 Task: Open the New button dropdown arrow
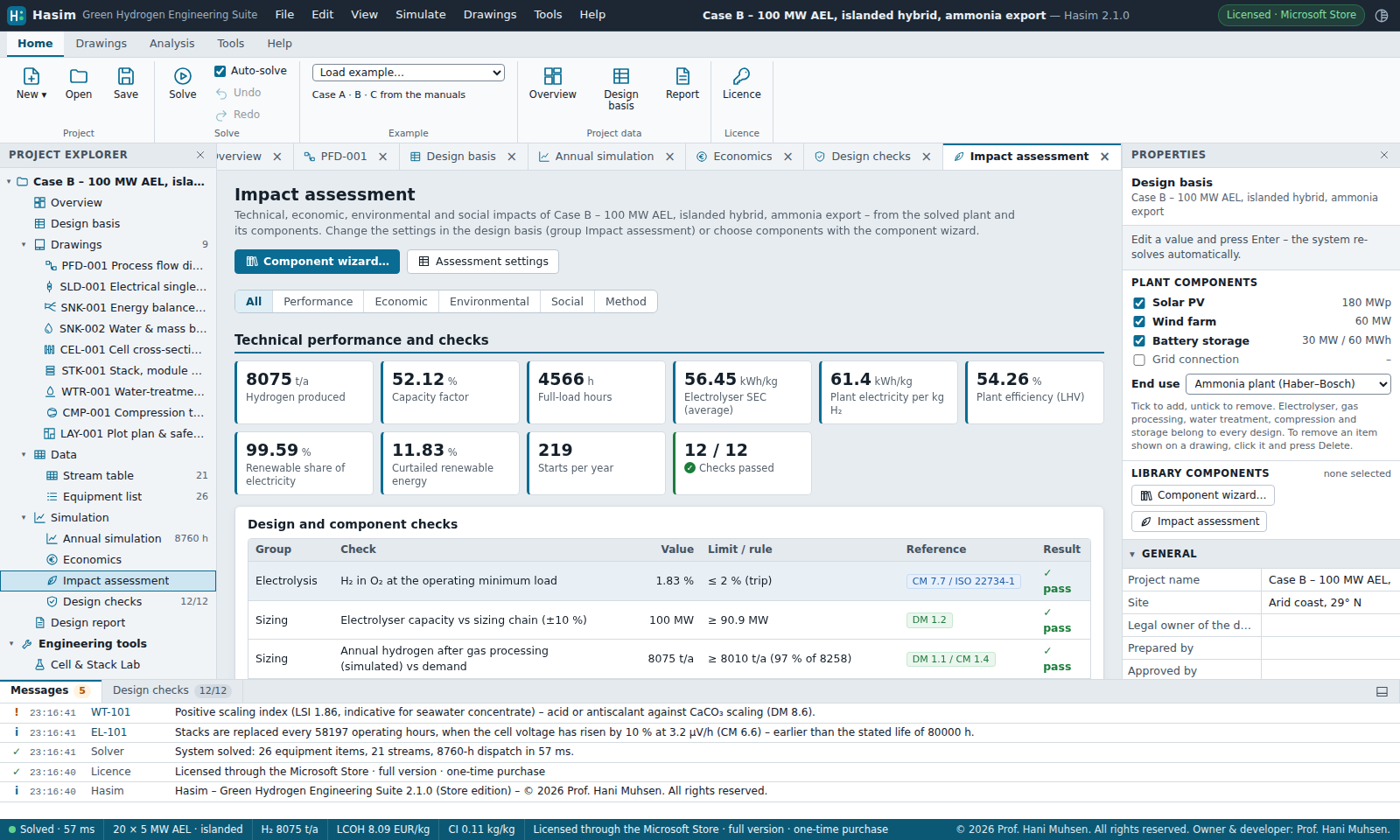tap(44, 94)
